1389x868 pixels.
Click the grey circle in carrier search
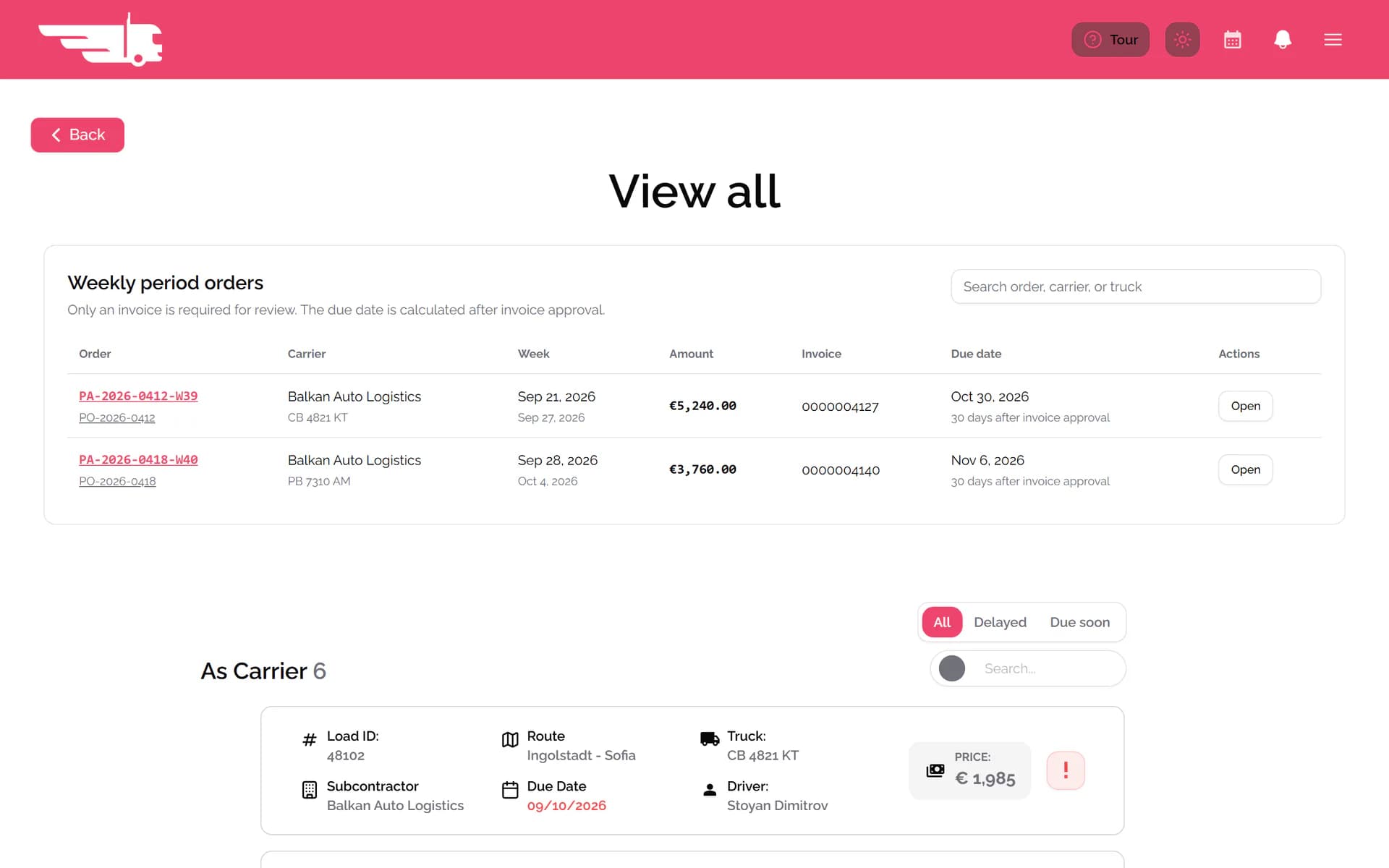point(952,668)
